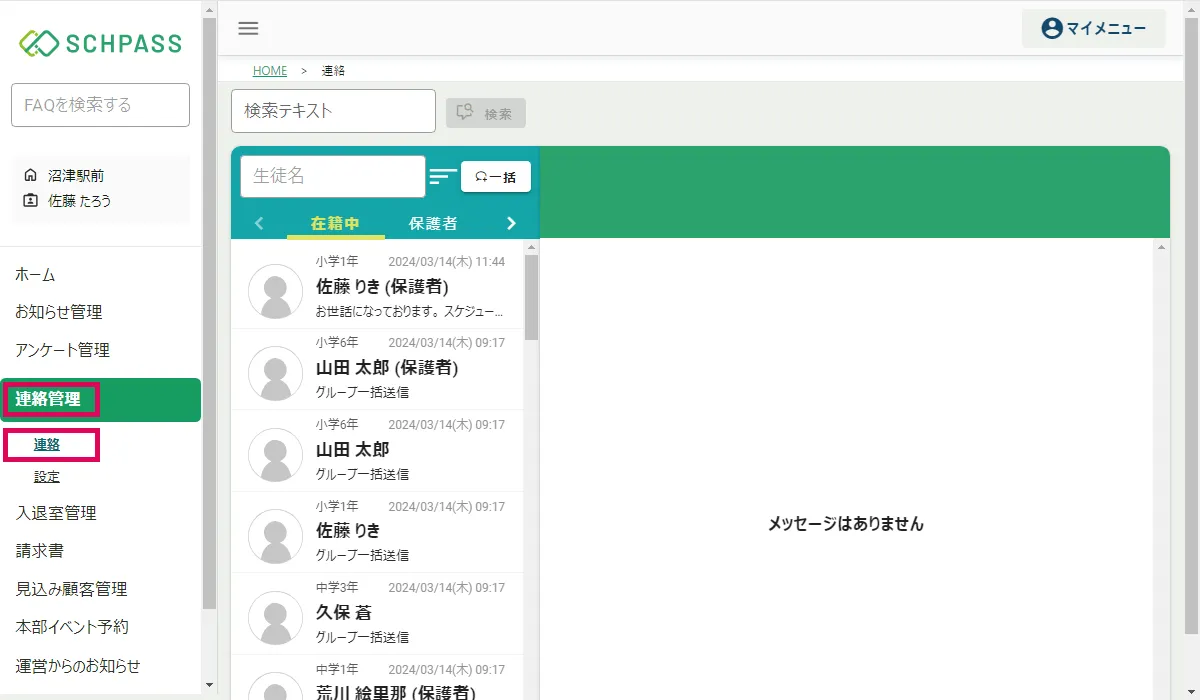The width and height of the screenshot is (1200, 700).
Task: Switch to the 保護者 tab
Action: (433, 224)
